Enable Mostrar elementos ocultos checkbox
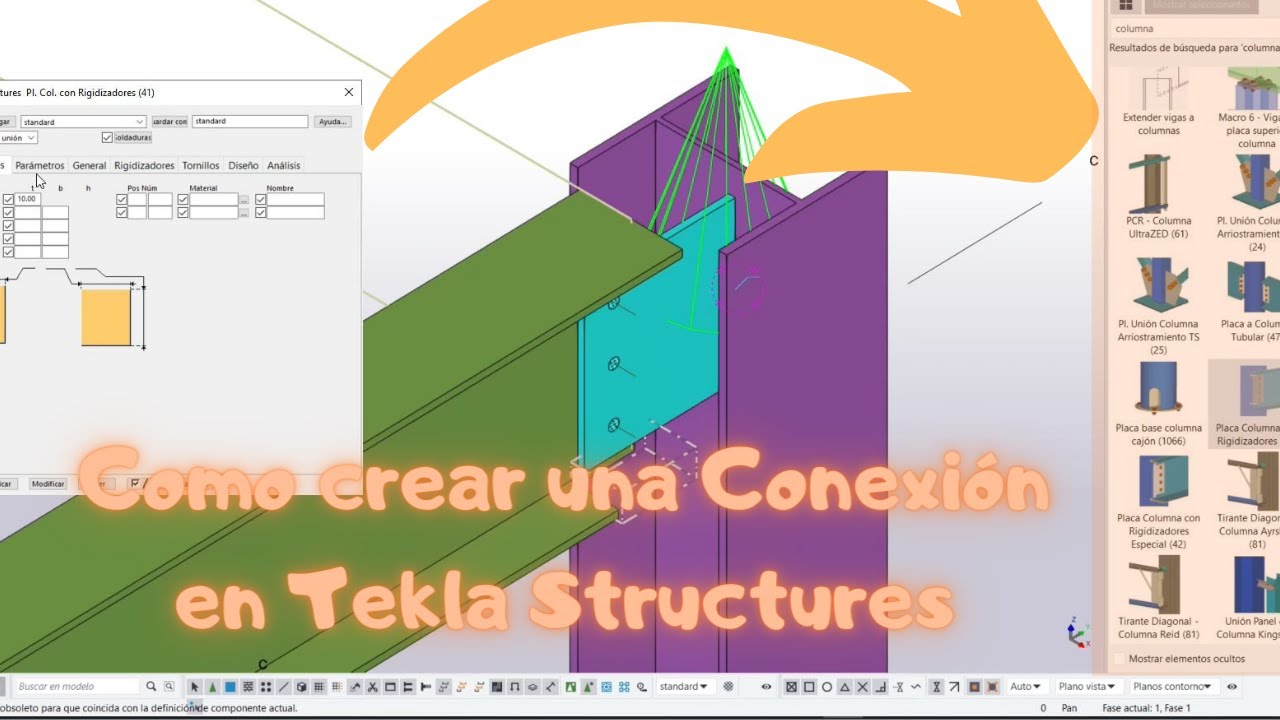The height and width of the screenshot is (720, 1280). pos(1119,659)
